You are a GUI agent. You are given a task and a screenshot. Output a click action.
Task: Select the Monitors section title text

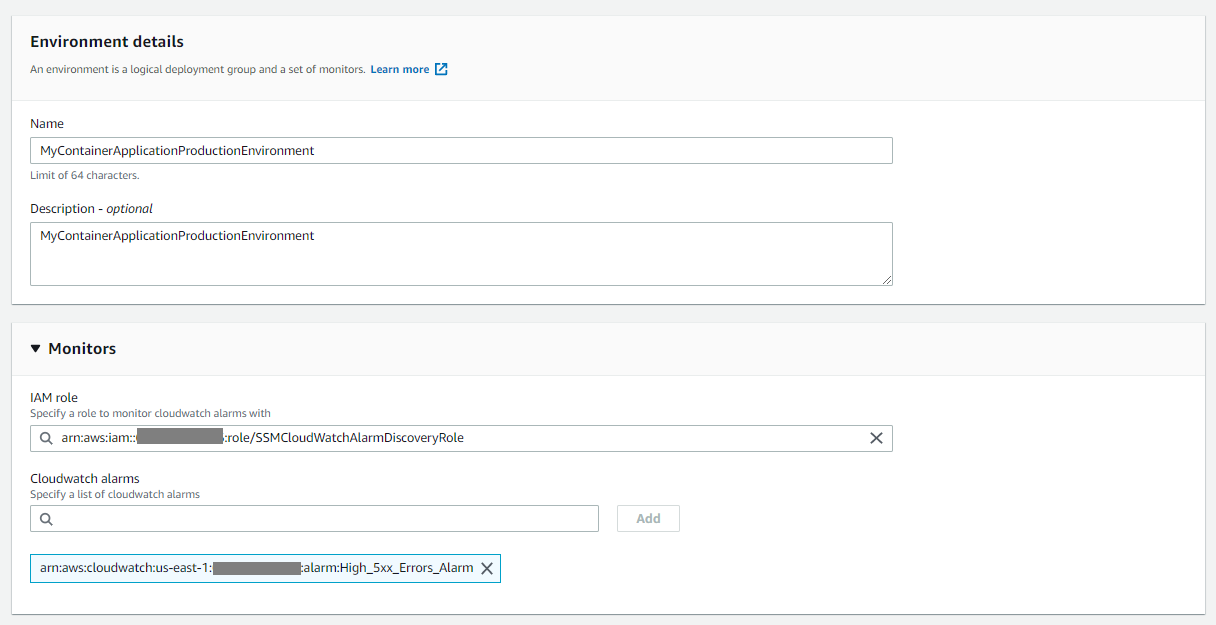(x=82, y=348)
